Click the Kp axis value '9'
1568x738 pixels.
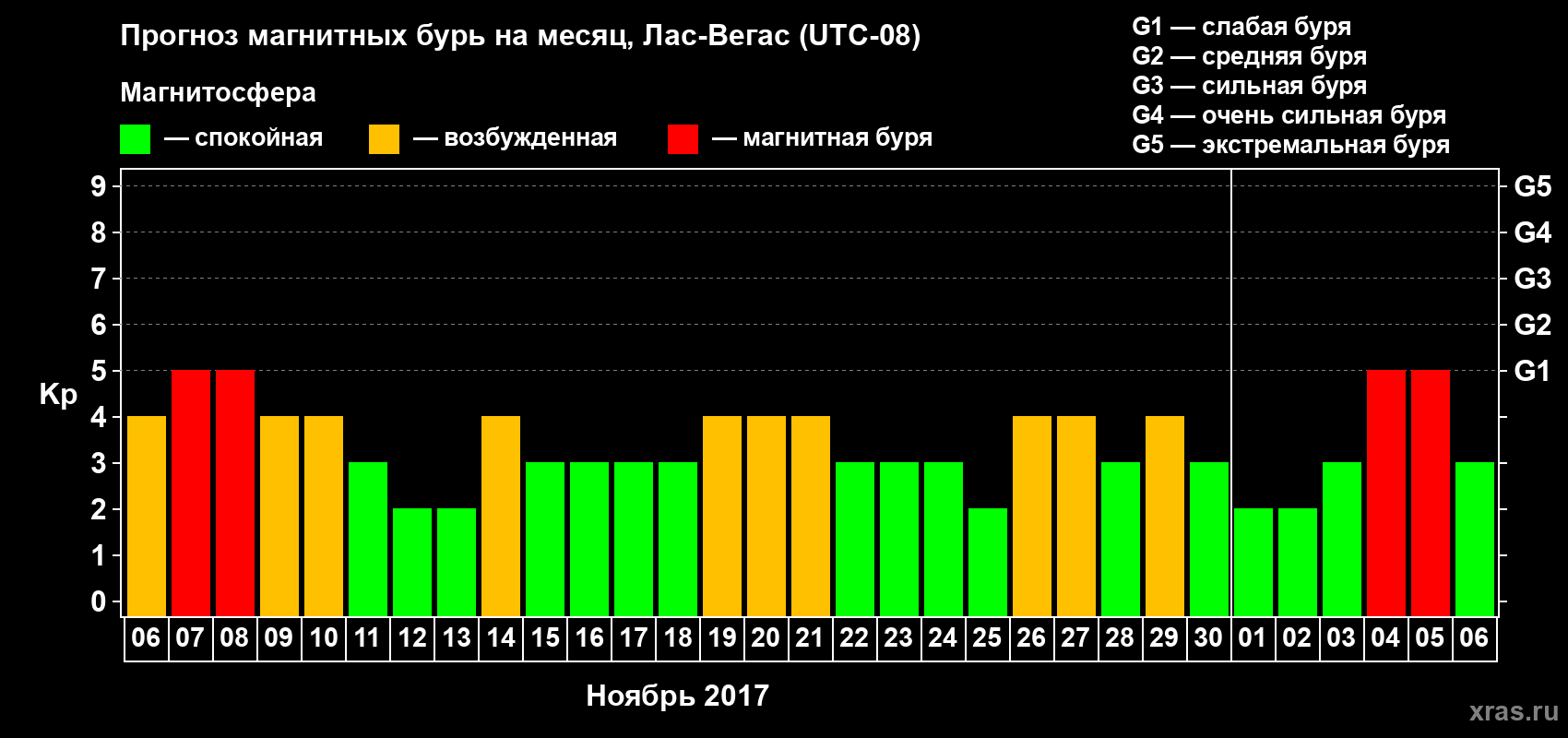(99, 186)
